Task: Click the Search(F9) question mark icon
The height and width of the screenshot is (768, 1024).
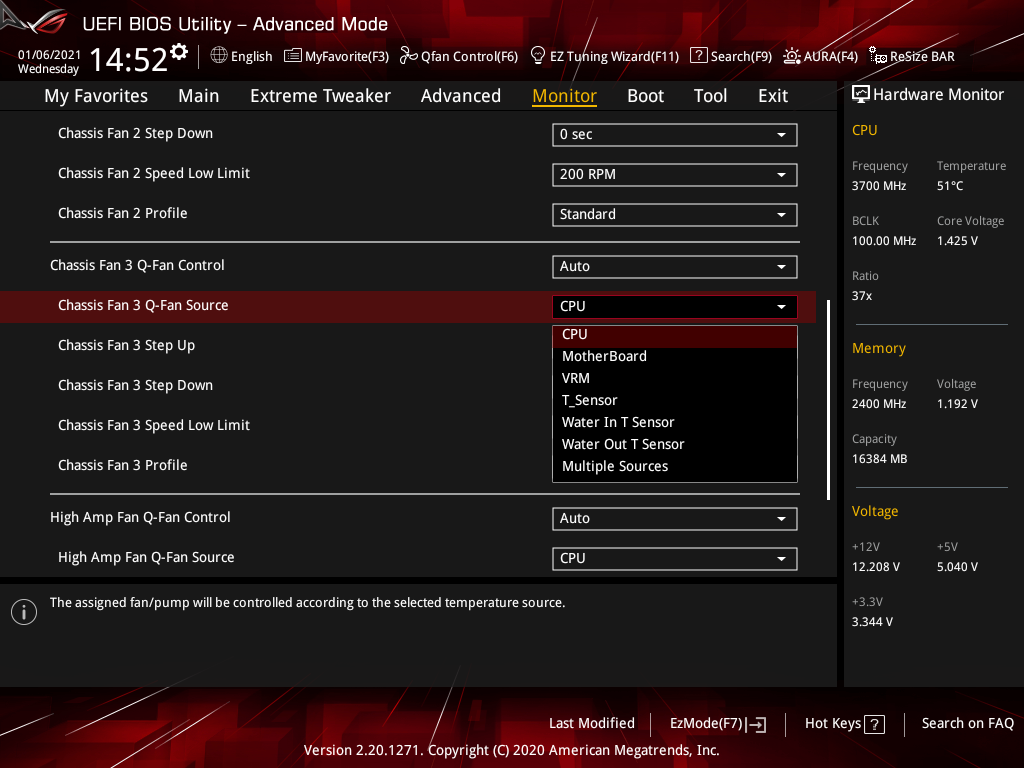Action: click(698, 56)
